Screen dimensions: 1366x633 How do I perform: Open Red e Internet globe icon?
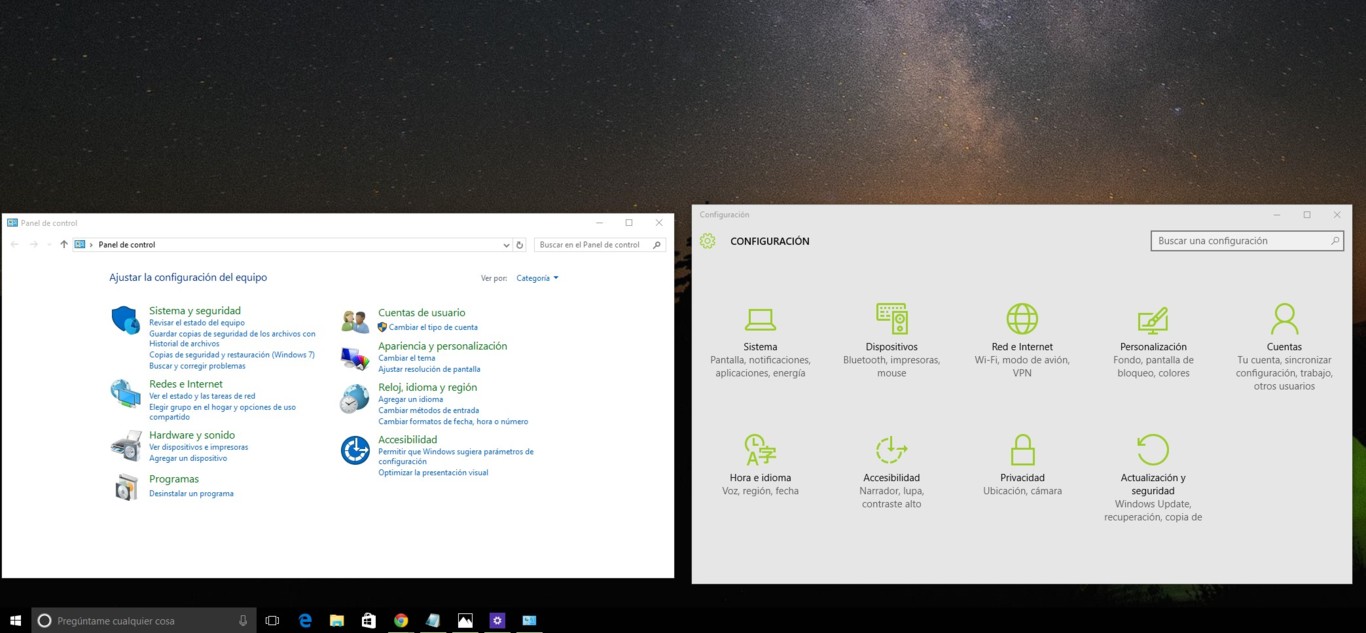tap(1022, 319)
